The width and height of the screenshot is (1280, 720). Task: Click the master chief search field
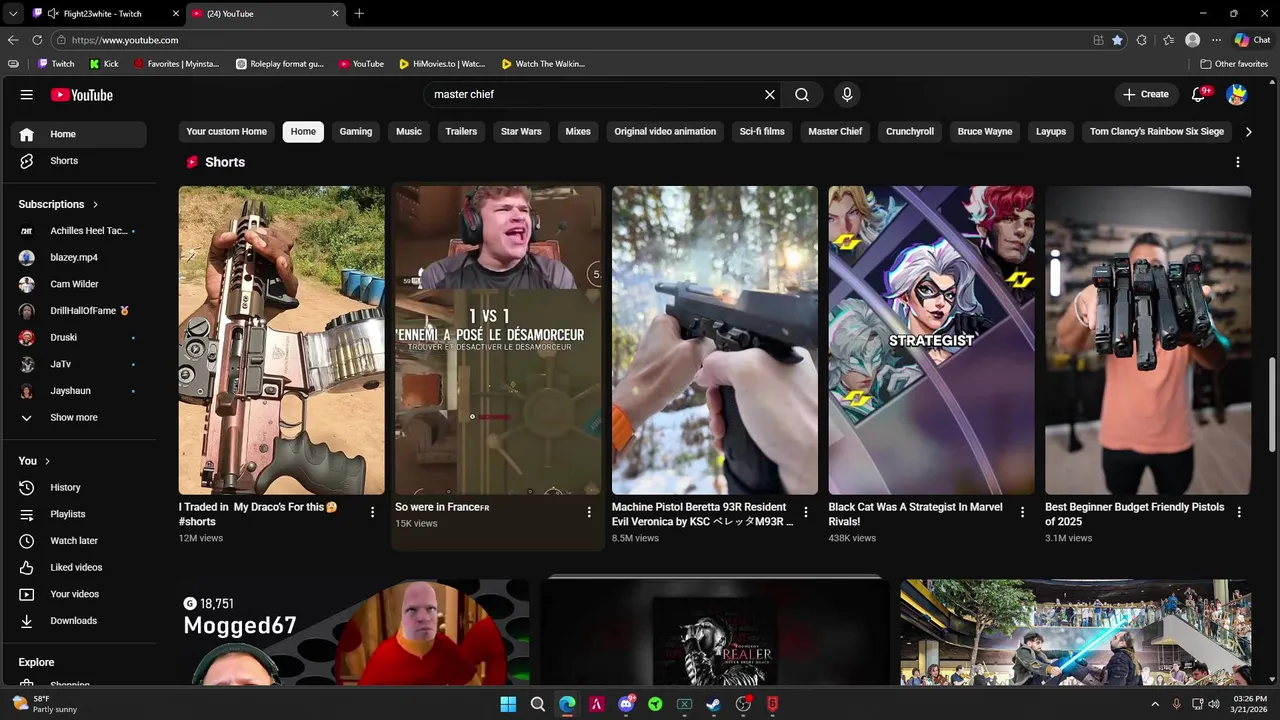pyautogui.click(x=595, y=94)
